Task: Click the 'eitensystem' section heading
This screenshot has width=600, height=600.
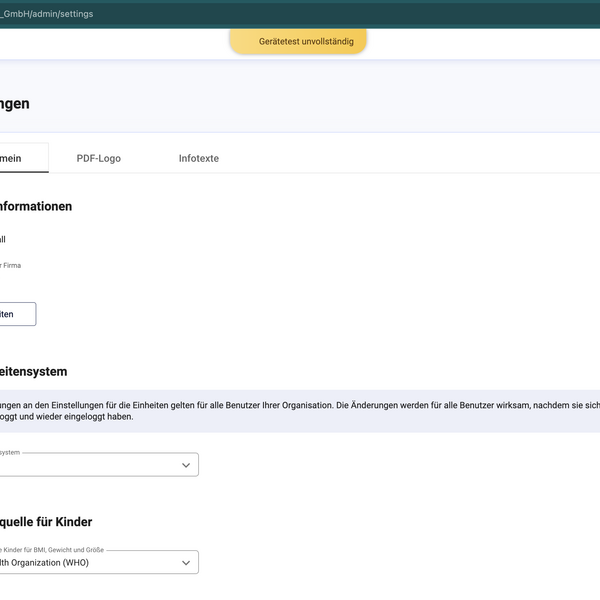Action: pyautogui.click(x=33, y=372)
